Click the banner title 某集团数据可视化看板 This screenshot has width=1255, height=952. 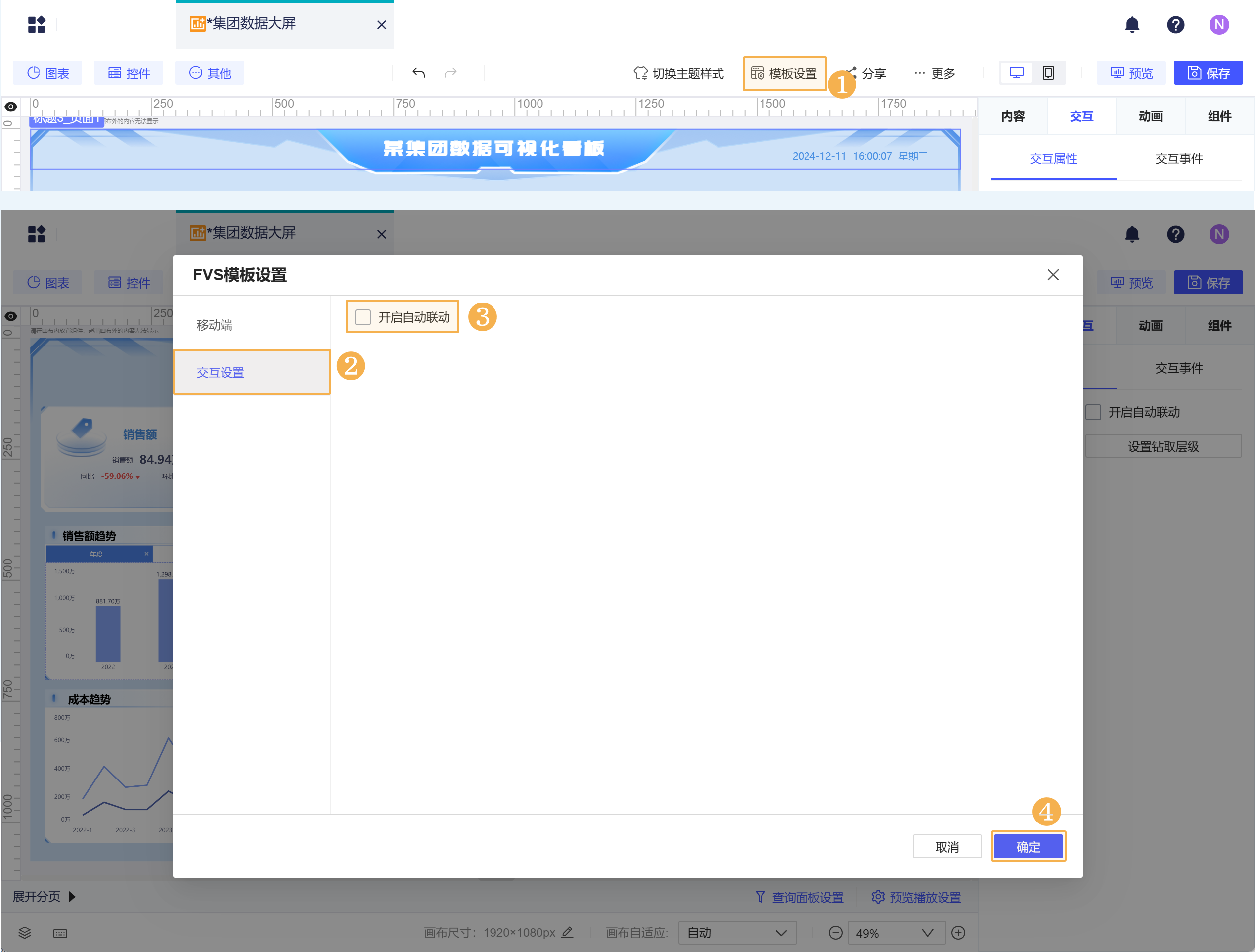[x=493, y=149]
